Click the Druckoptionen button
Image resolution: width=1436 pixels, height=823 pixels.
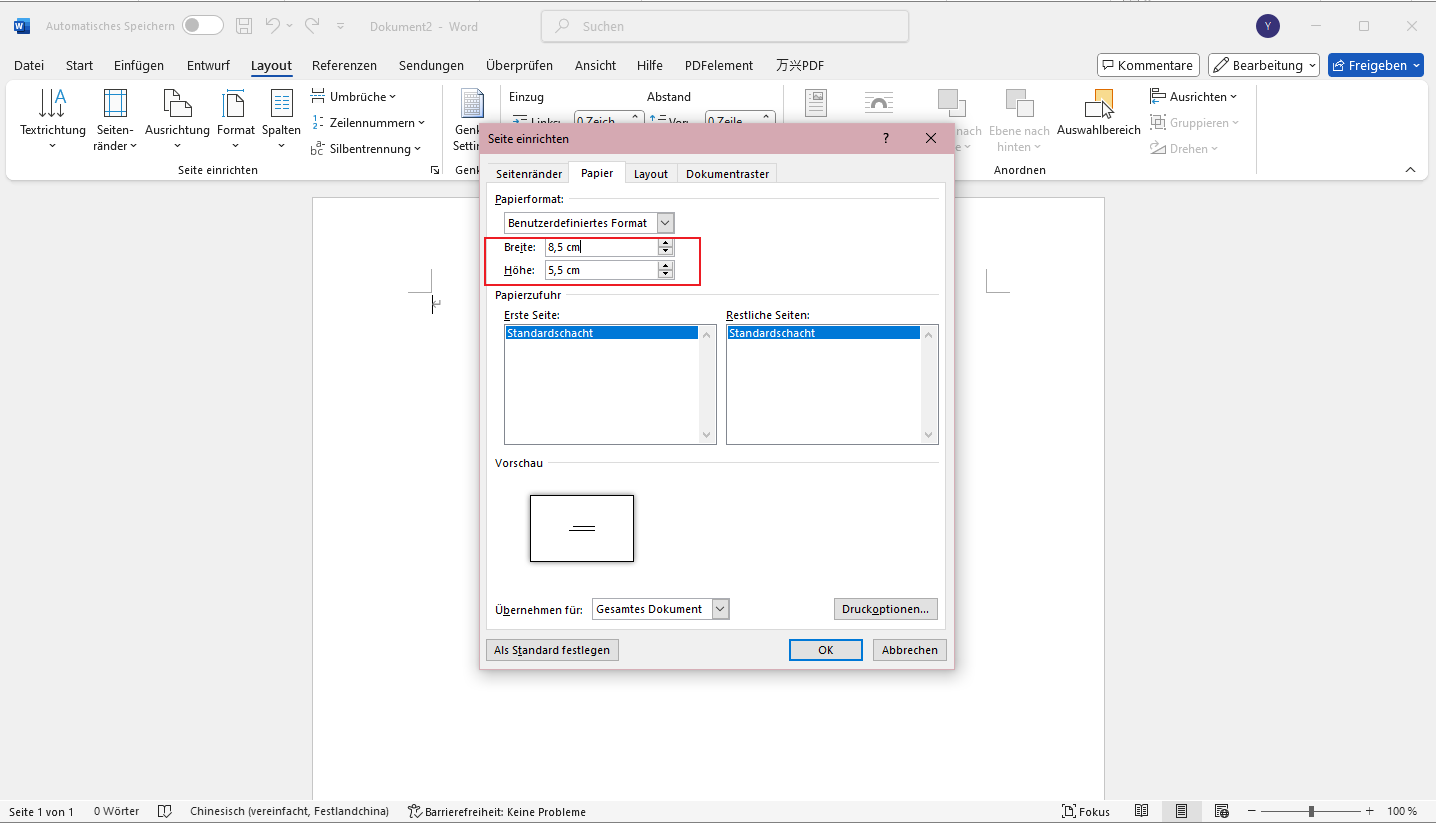(886, 609)
